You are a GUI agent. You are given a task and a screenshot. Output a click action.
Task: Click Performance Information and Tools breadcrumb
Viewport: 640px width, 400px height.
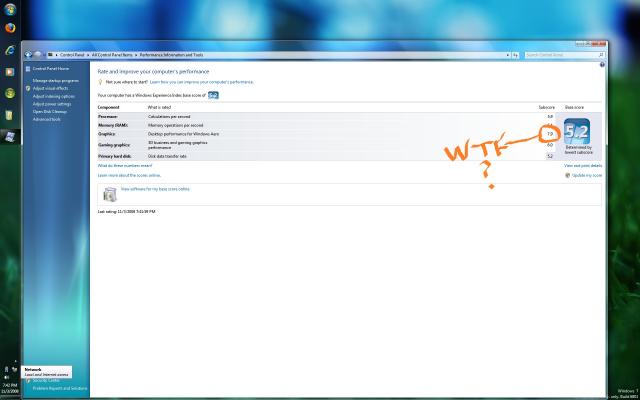171,55
